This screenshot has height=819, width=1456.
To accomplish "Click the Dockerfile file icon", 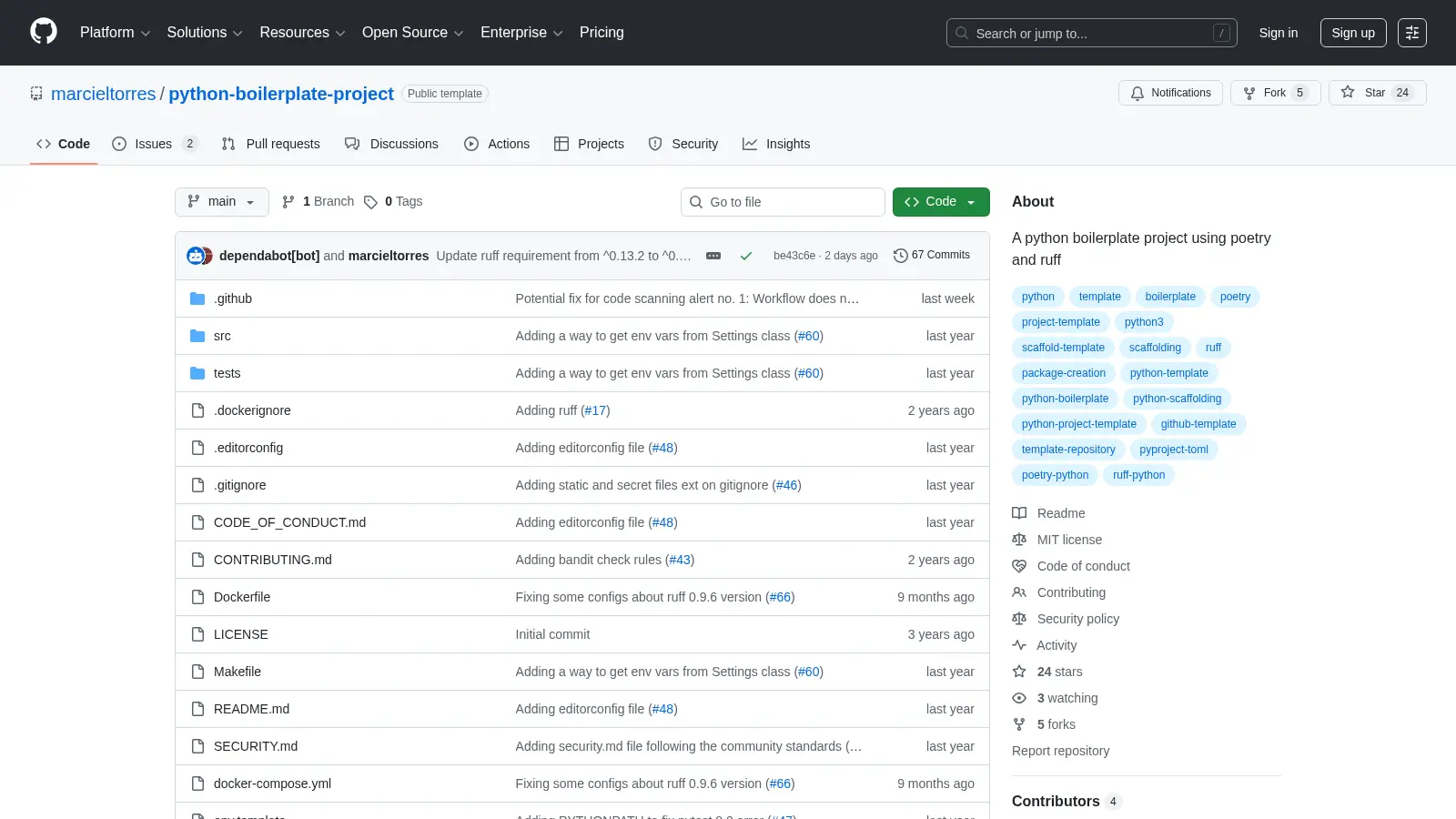I will [x=197, y=597].
